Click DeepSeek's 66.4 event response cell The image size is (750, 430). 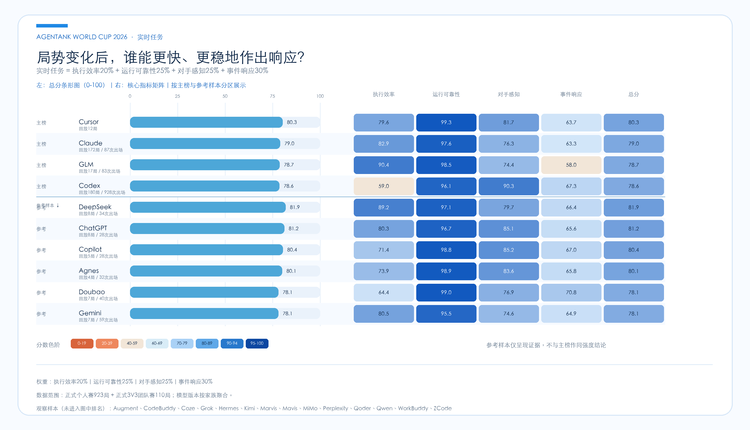571,208
